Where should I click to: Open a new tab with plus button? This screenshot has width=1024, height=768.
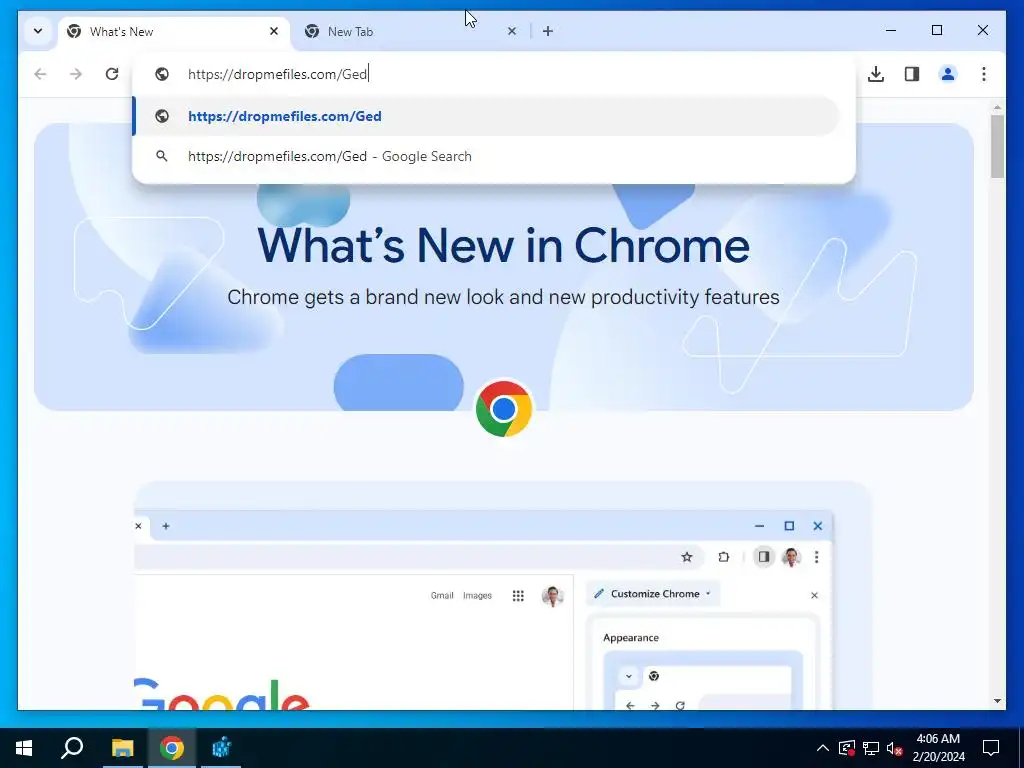548,31
